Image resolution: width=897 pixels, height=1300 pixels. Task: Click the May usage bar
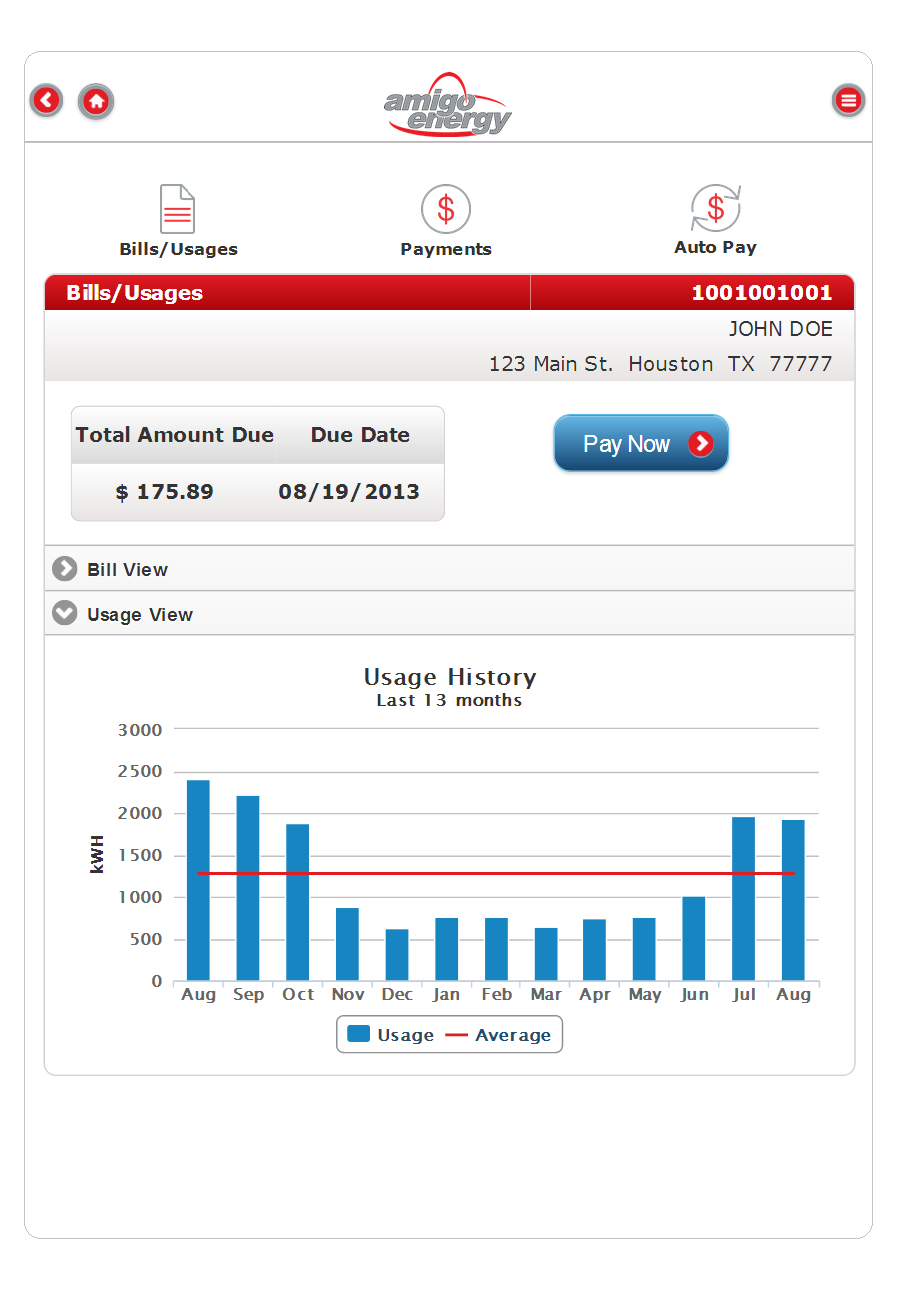coord(645,949)
